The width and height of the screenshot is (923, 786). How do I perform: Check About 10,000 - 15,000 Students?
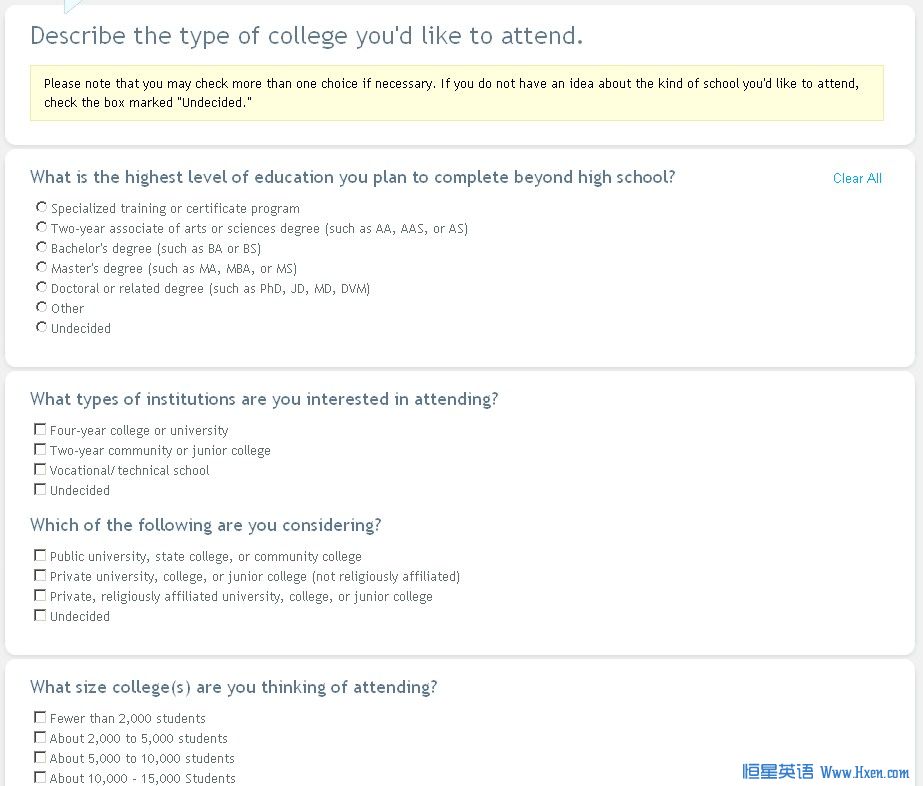click(40, 777)
